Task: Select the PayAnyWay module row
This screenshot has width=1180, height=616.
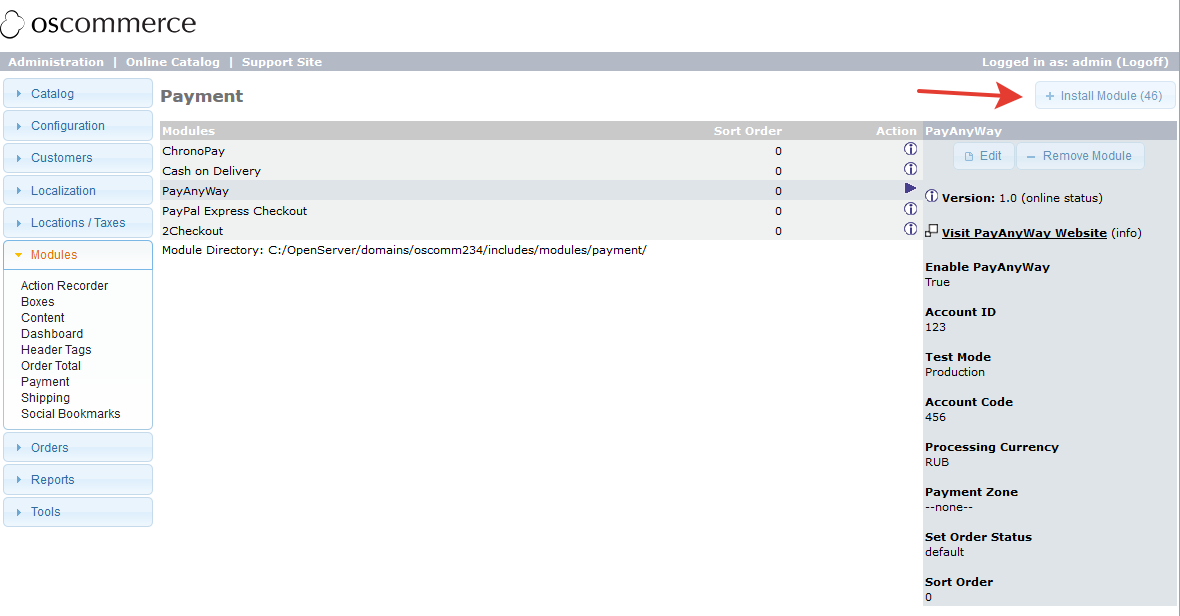Action: (x=539, y=190)
